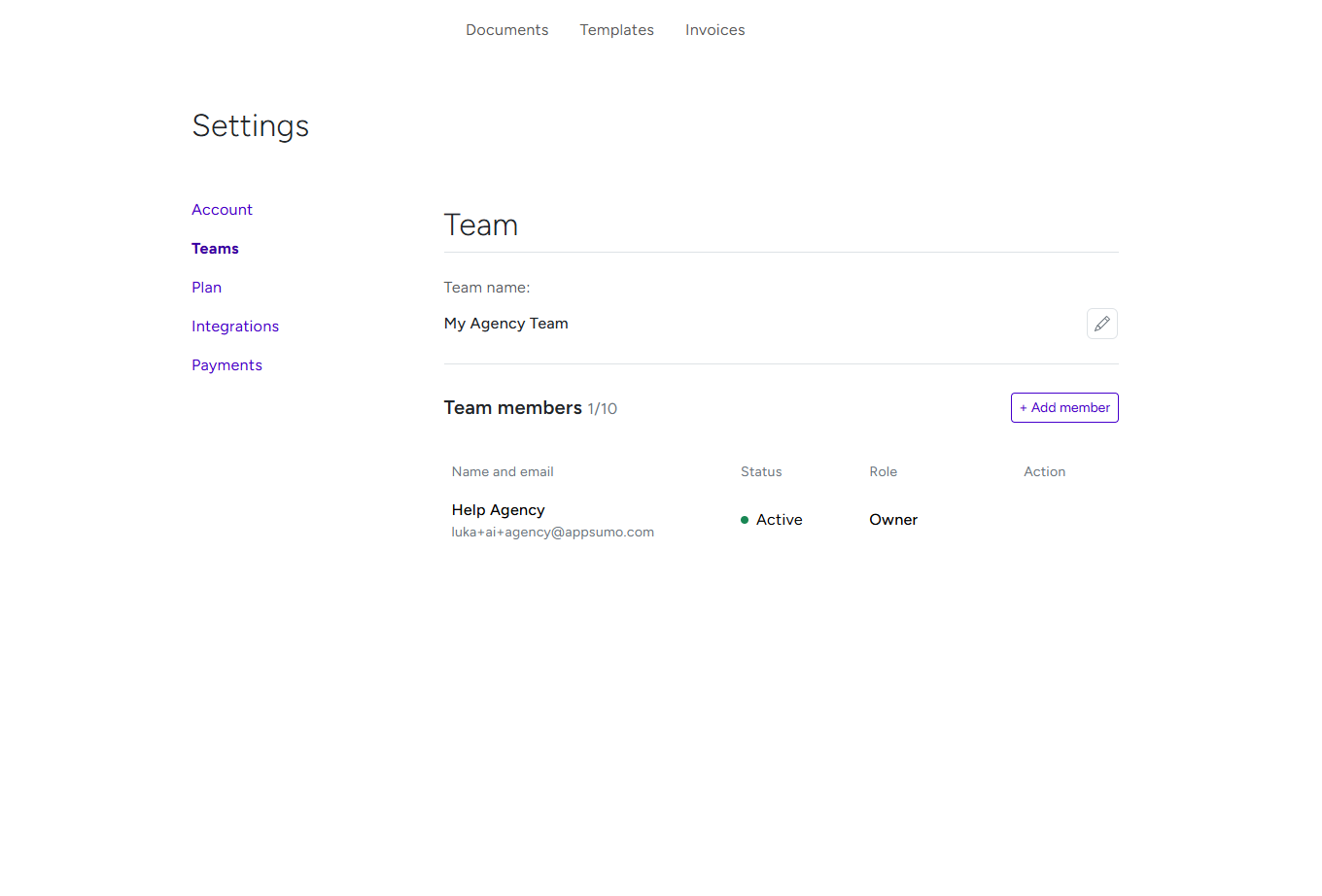
Task: Select the team name My Agency Team
Action: pos(505,323)
